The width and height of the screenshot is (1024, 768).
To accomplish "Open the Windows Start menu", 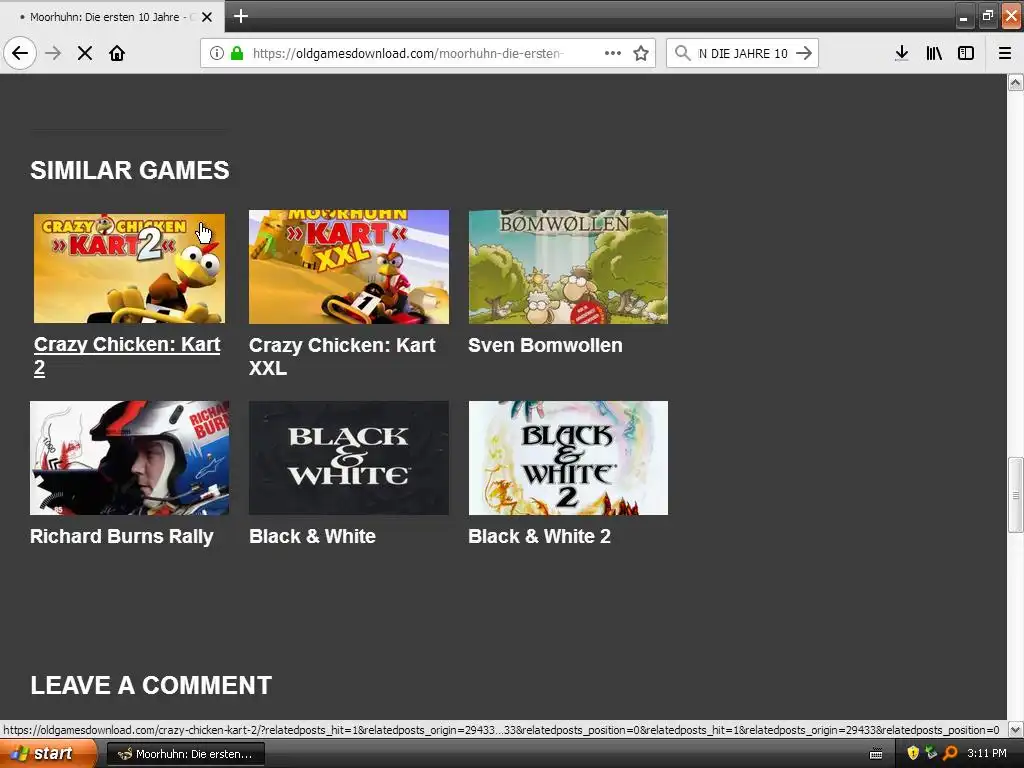I will coord(48,754).
